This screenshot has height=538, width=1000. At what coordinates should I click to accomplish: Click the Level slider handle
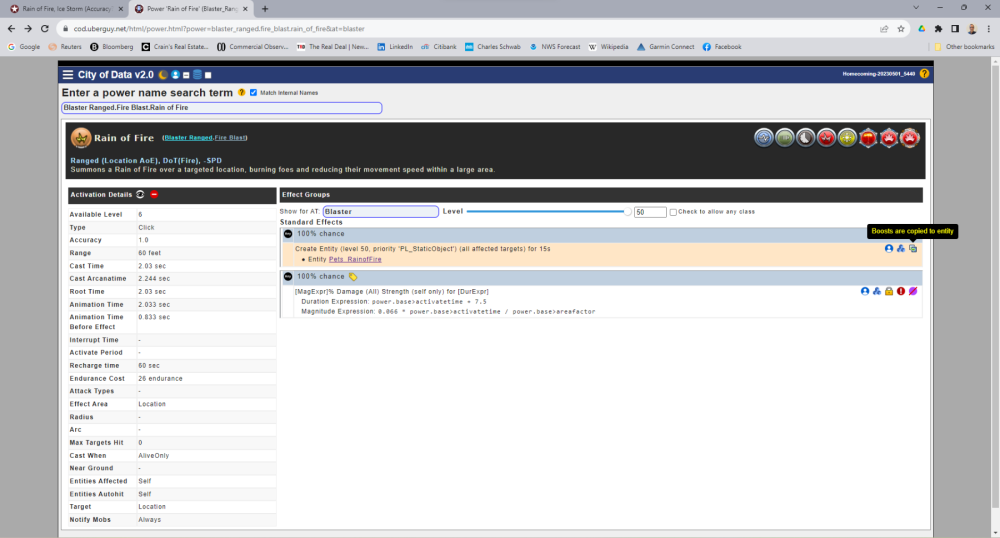(x=628, y=212)
